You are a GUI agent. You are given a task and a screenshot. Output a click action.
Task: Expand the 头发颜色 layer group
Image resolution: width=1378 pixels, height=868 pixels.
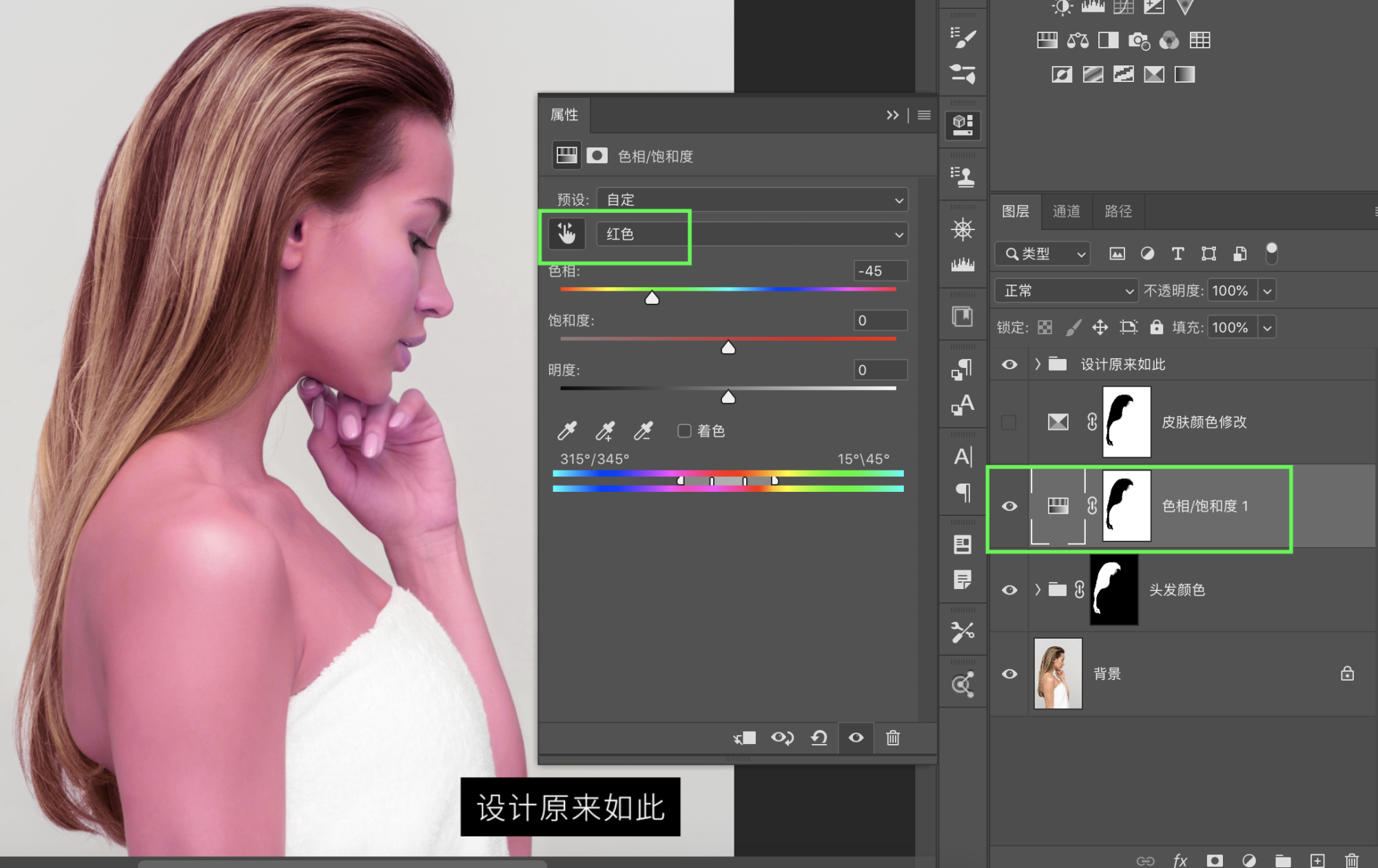point(1038,590)
